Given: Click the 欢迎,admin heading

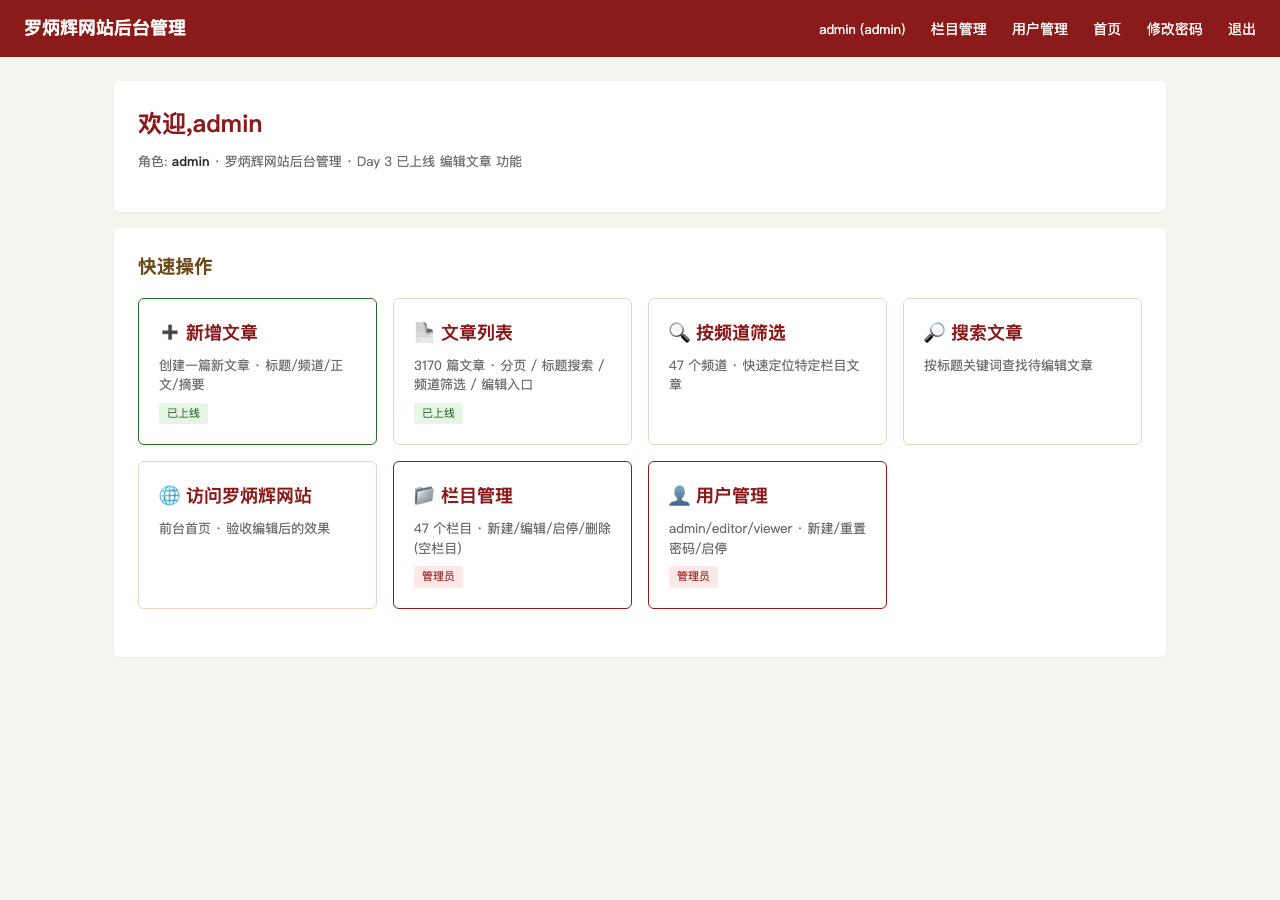Looking at the screenshot, I should pos(200,124).
